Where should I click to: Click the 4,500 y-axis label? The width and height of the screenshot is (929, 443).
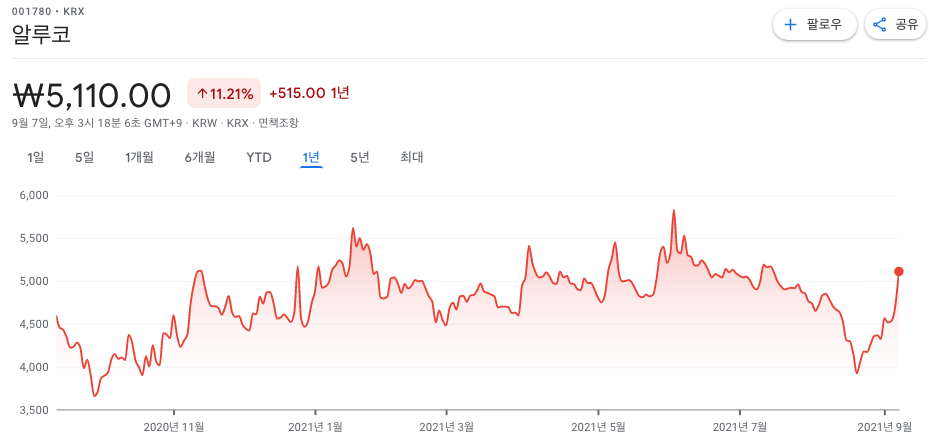[x=35, y=324]
